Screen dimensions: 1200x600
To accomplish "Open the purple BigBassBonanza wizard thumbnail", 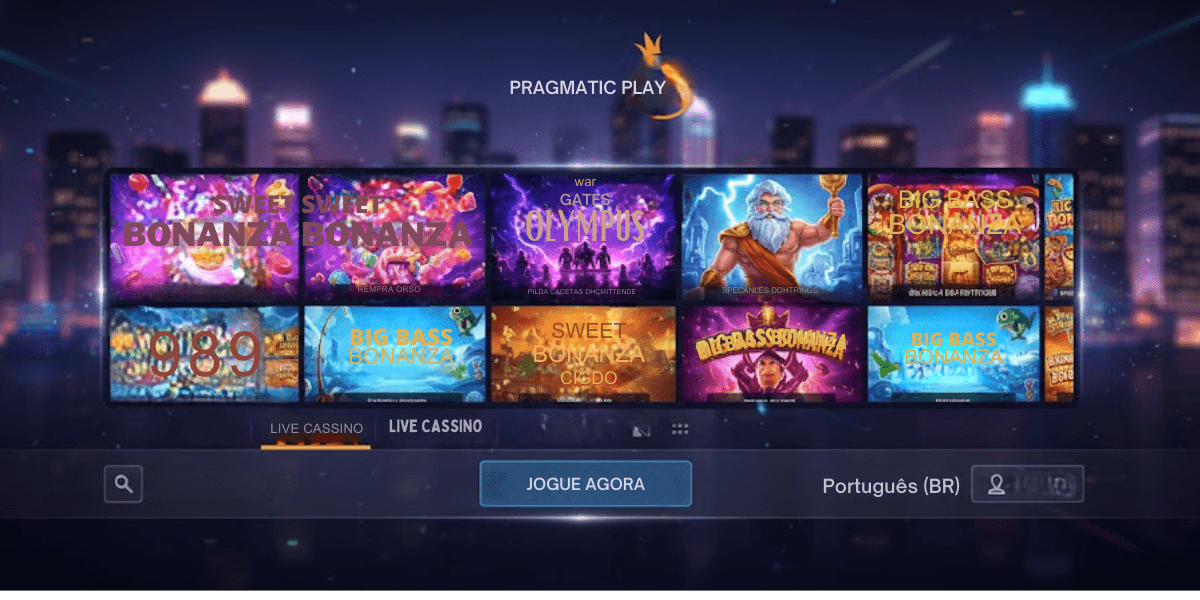I will click(772, 354).
